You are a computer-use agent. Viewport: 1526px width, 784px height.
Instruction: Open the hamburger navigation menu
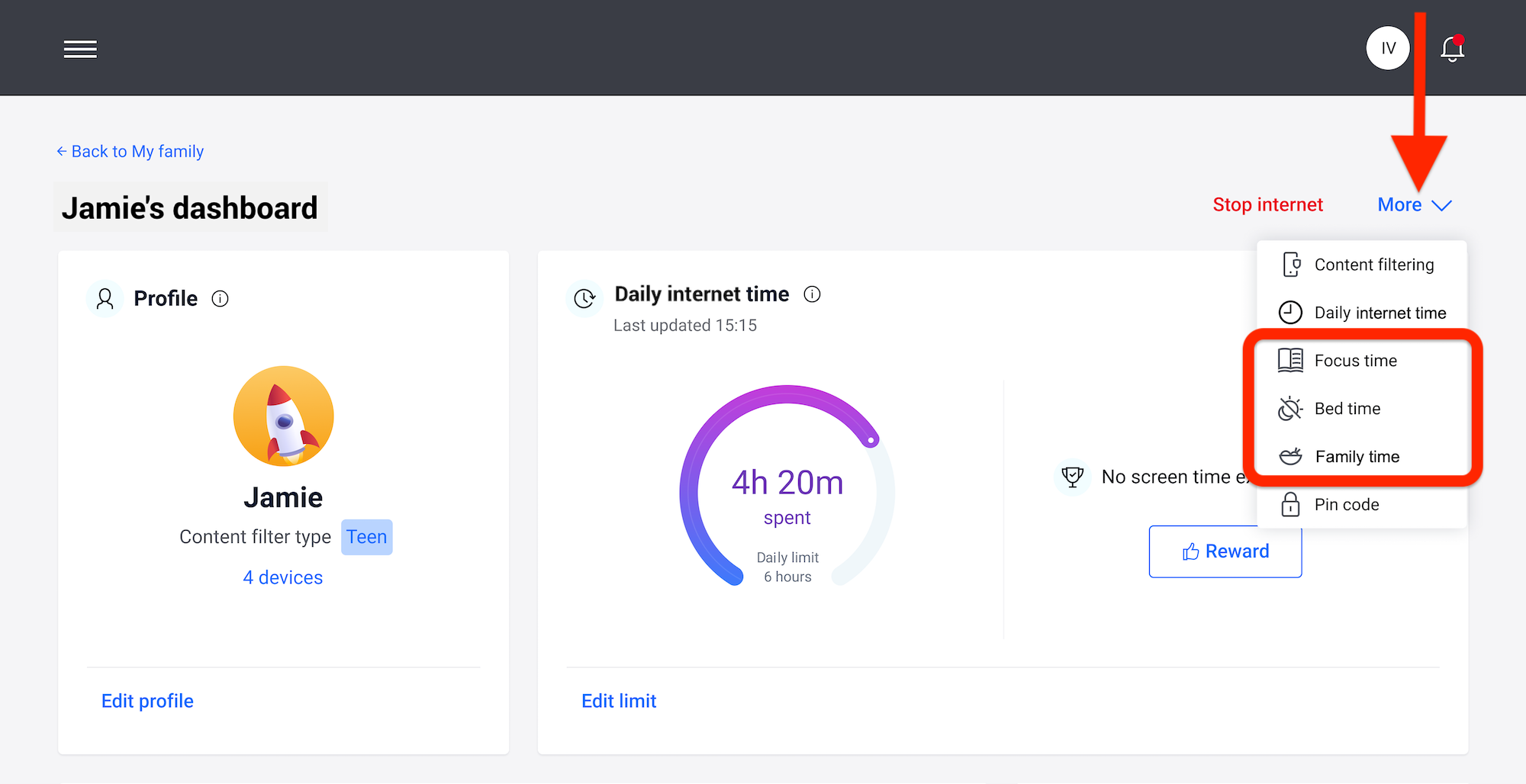click(x=80, y=48)
